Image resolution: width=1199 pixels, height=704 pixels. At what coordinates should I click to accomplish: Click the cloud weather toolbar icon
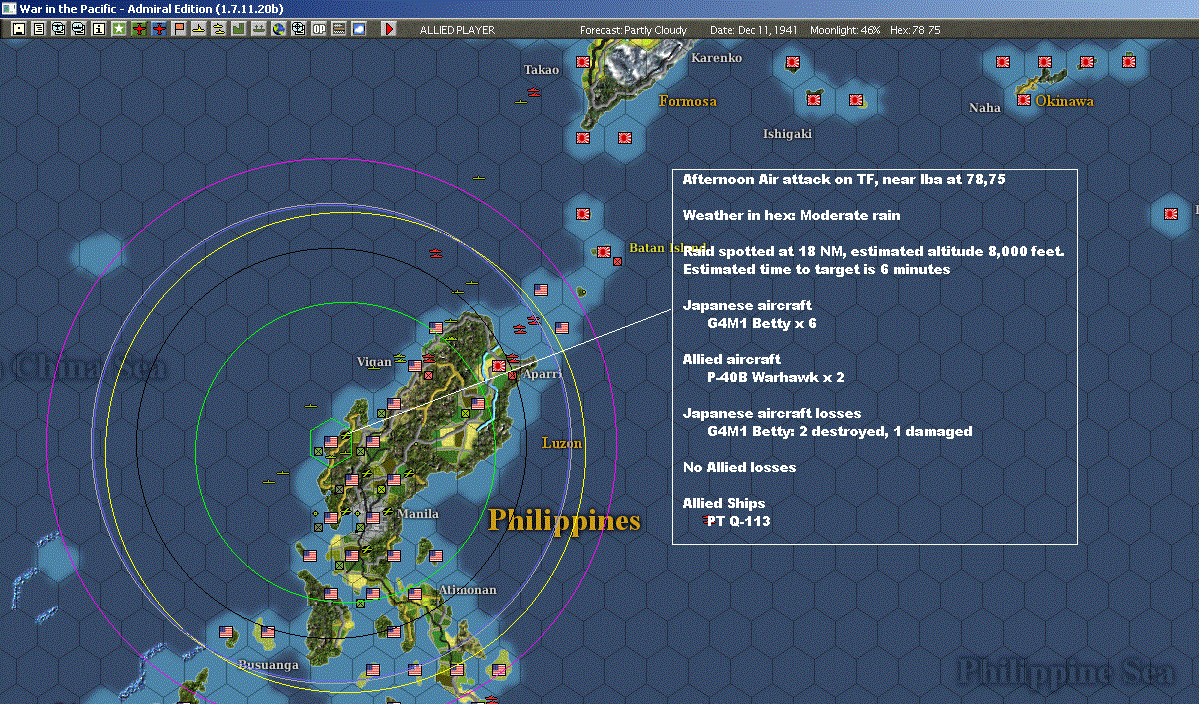(359, 29)
